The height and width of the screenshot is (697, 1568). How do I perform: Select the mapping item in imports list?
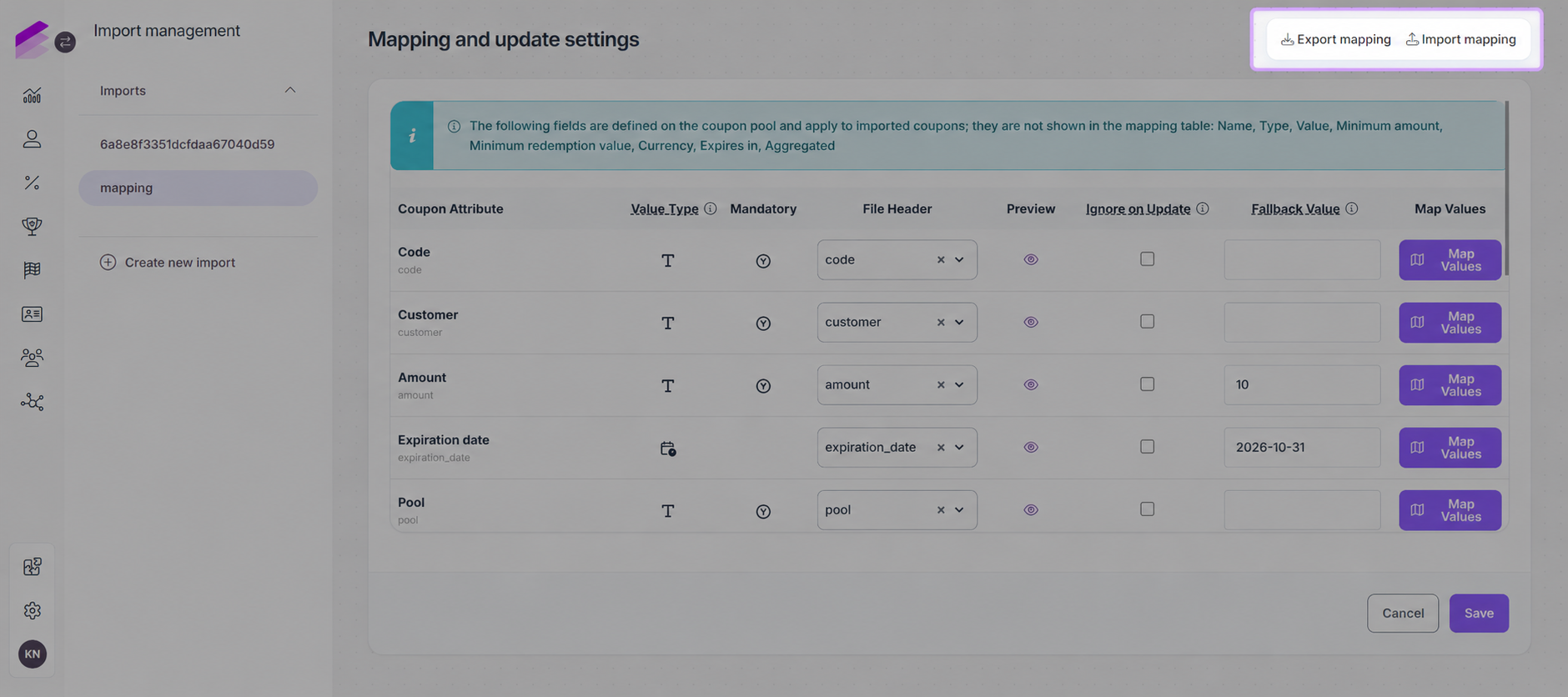point(198,188)
